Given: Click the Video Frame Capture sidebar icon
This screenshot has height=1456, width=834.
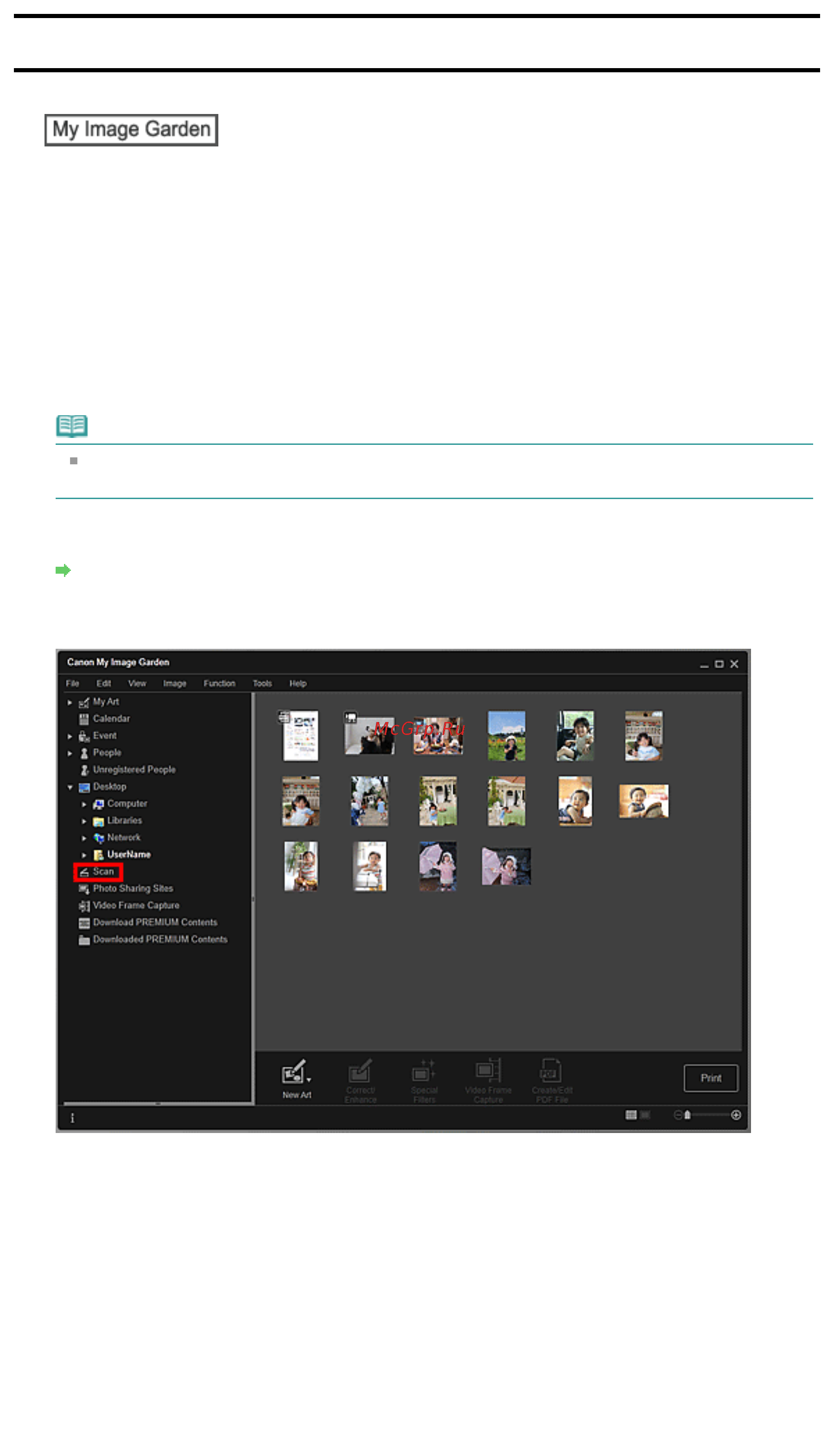Looking at the screenshot, I should tap(83, 906).
